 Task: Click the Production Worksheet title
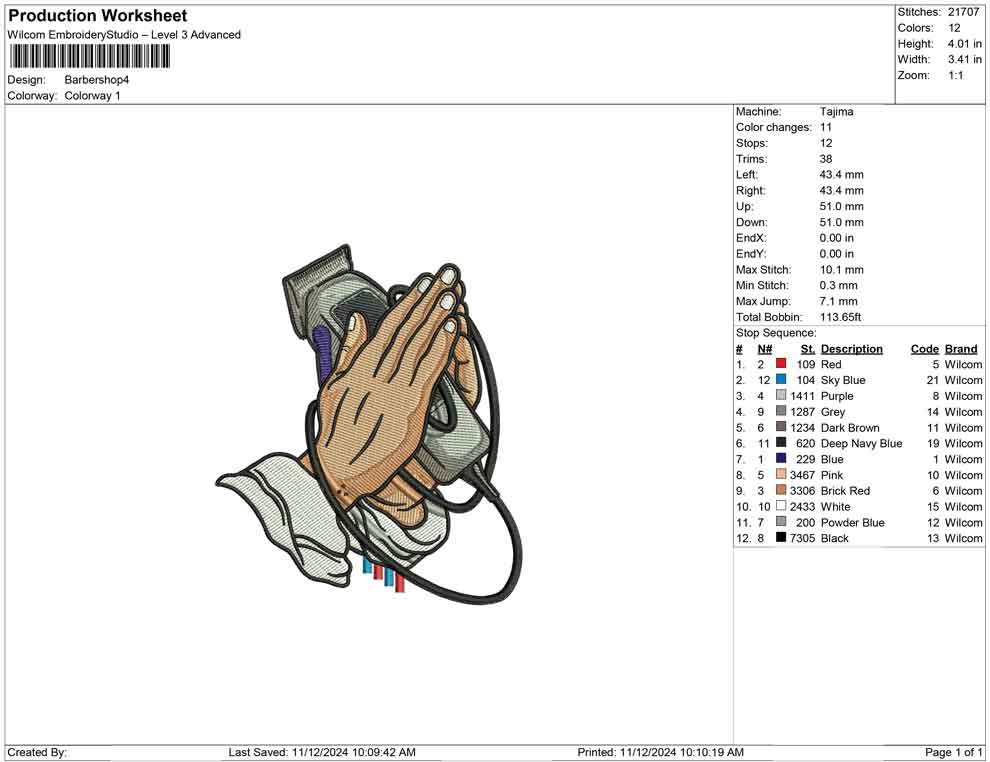pos(98,16)
